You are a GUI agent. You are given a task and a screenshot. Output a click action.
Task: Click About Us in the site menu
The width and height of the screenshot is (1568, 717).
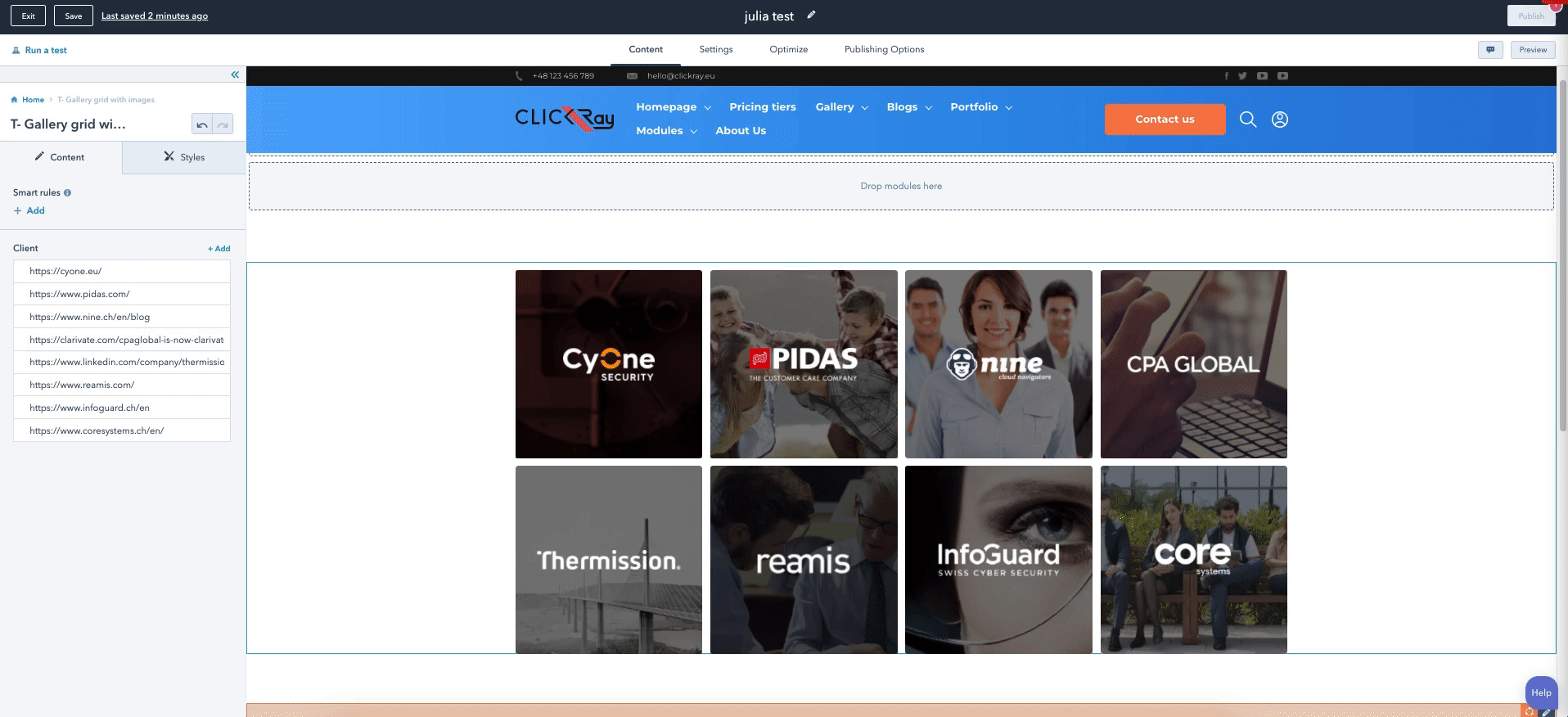(x=741, y=131)
